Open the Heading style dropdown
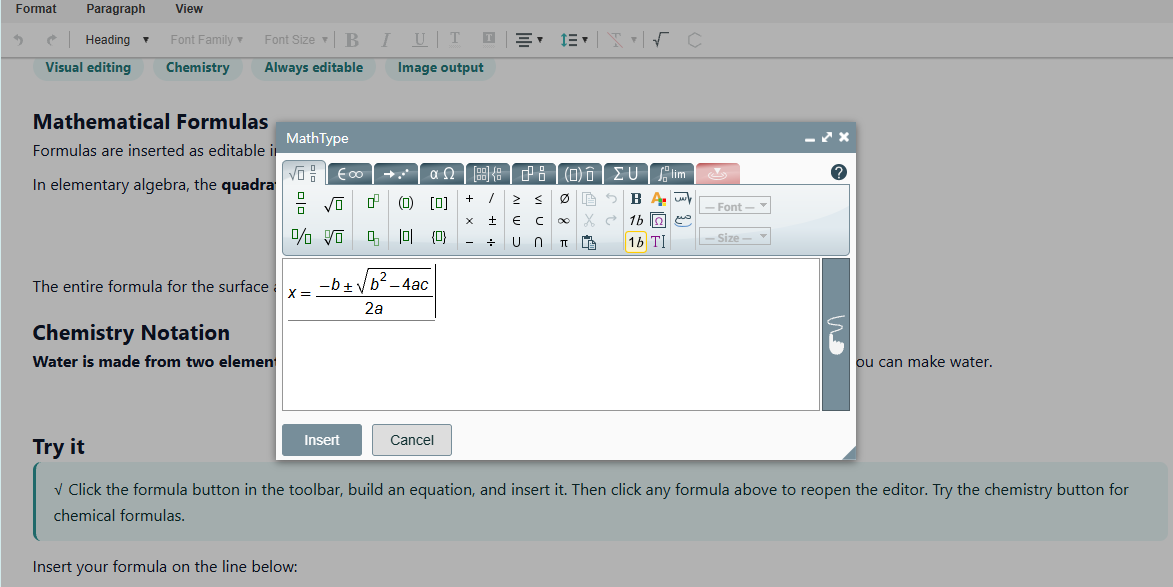Screen dimensions: 1173x587 coord(115,40)
